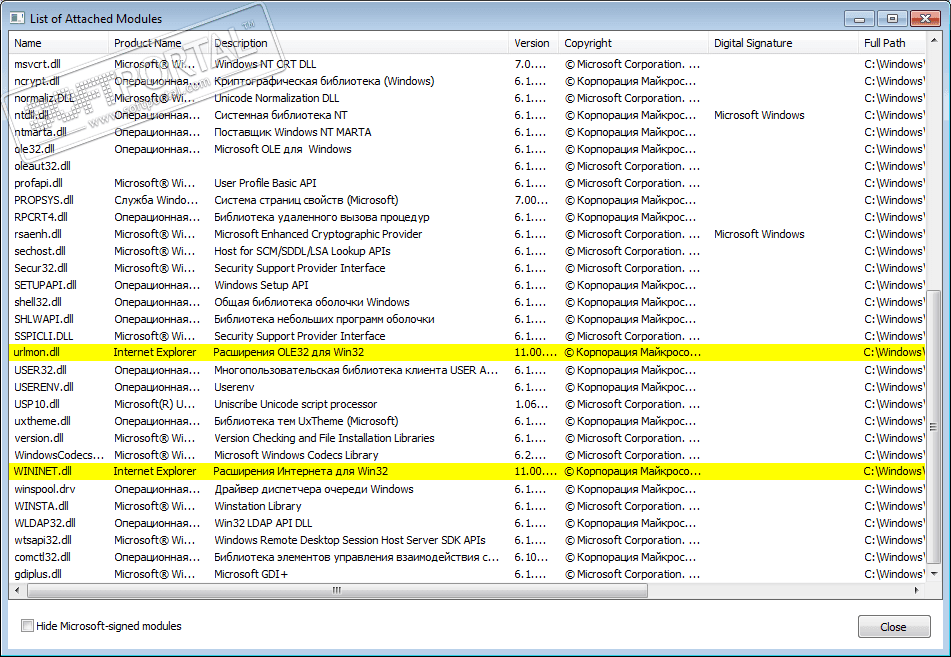Image resolution: width=951 pixels, height=657 pixels.
Task: Select the WindowsCodecs row
Action: [x=467, y=455]
